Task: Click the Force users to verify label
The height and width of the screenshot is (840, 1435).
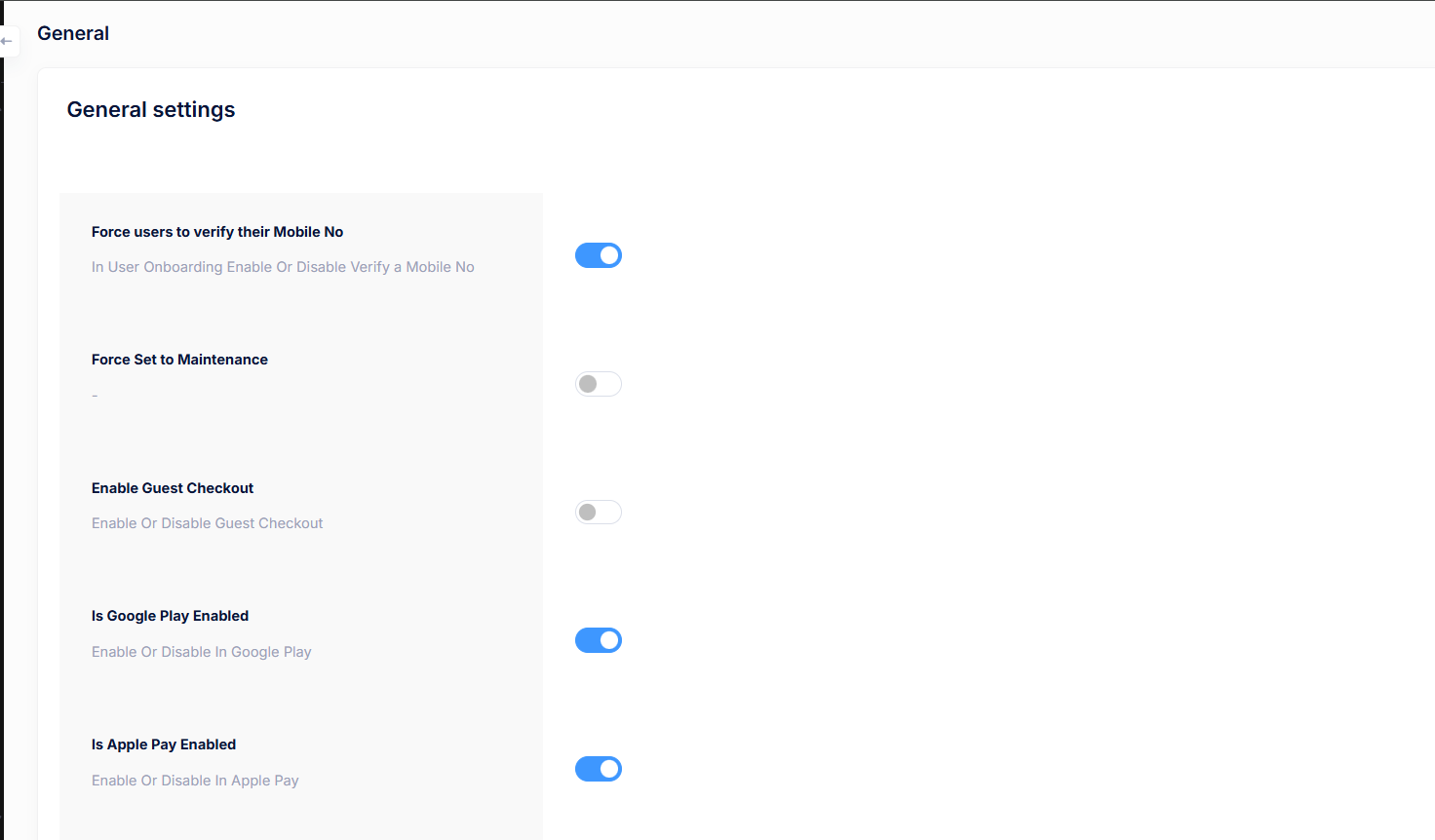Action: (216, 231)
